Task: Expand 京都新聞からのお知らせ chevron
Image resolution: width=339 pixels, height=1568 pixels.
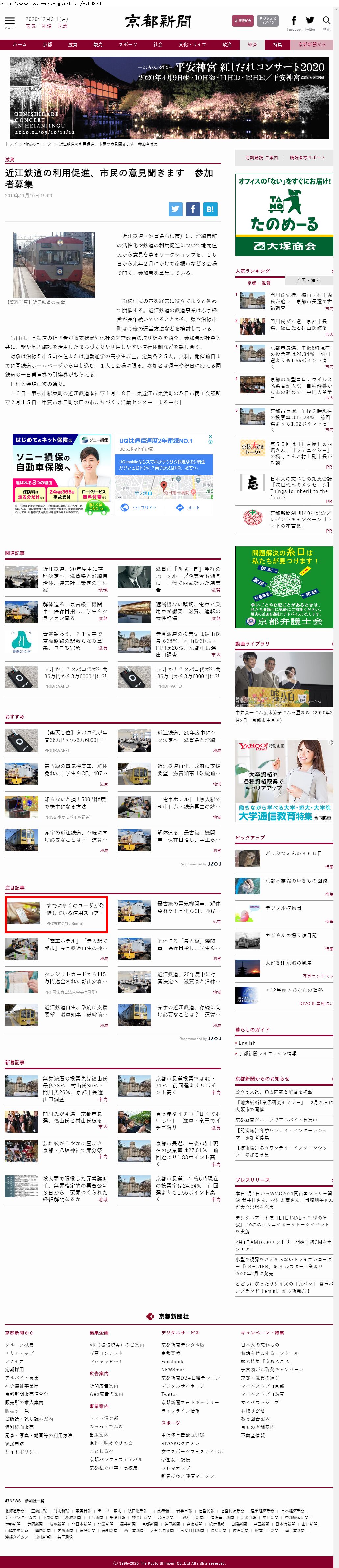Action: pos(332,1079)
